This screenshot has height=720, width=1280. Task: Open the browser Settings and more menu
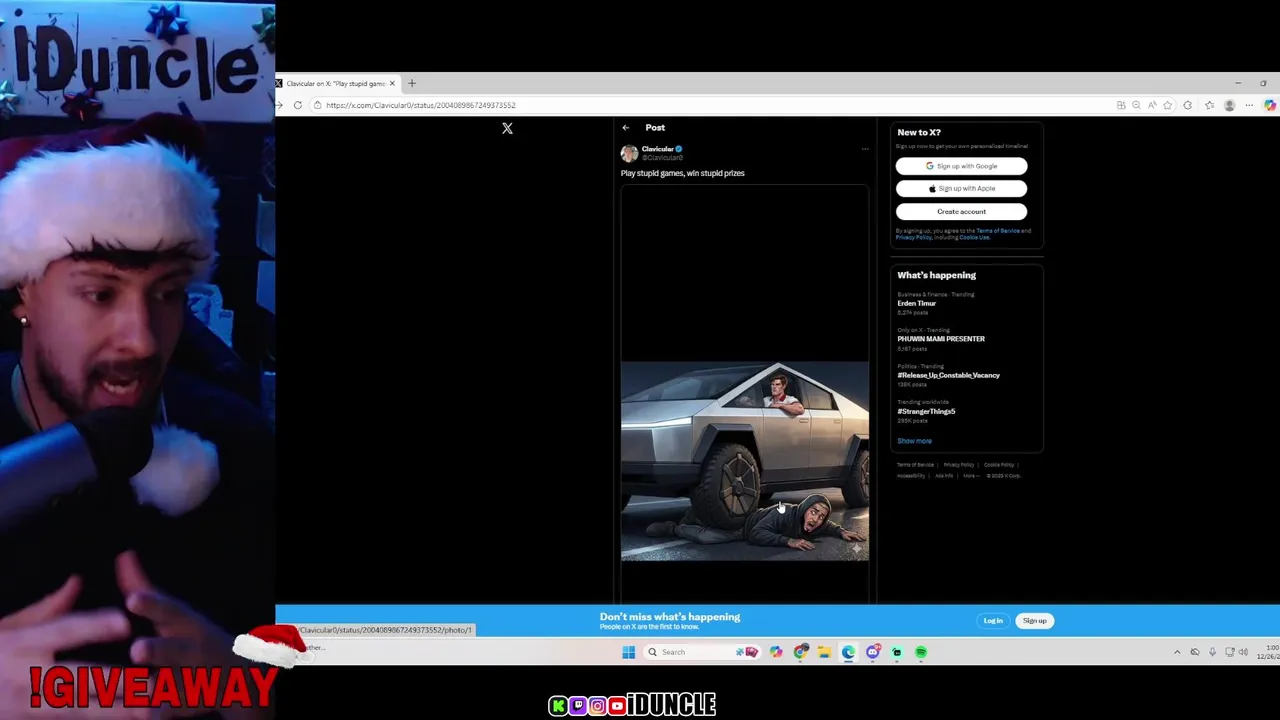click(1249, 105)
